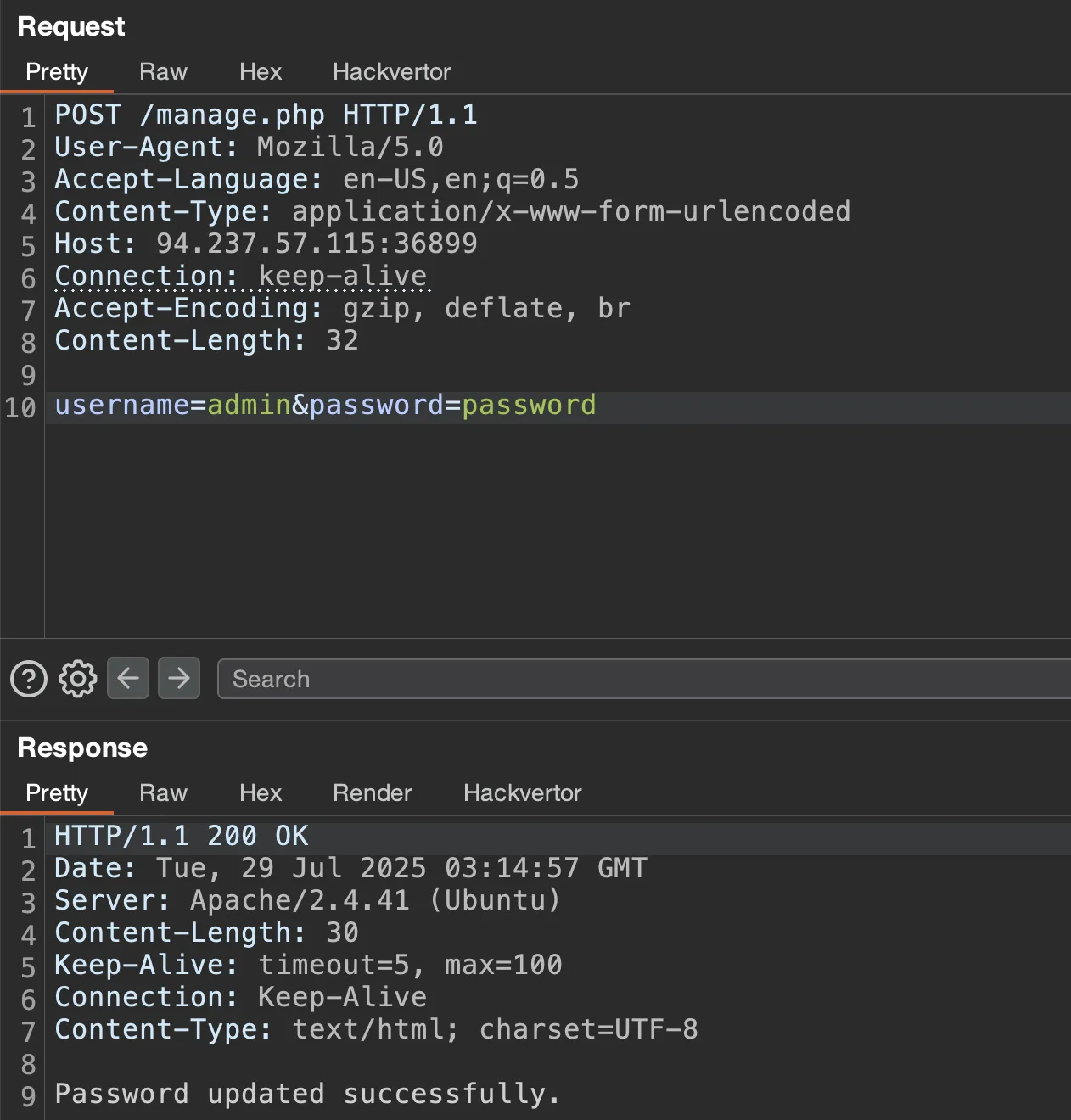Go to next search match arrow
Screen dimensions: 1071x1120
click(179, 678)
